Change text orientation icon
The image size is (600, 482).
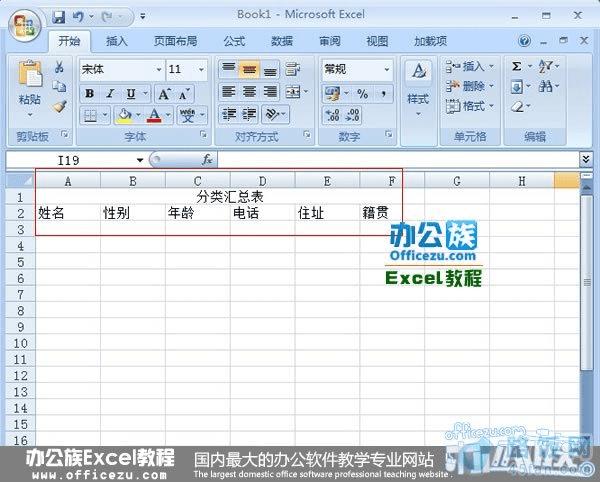click(272, 114)
